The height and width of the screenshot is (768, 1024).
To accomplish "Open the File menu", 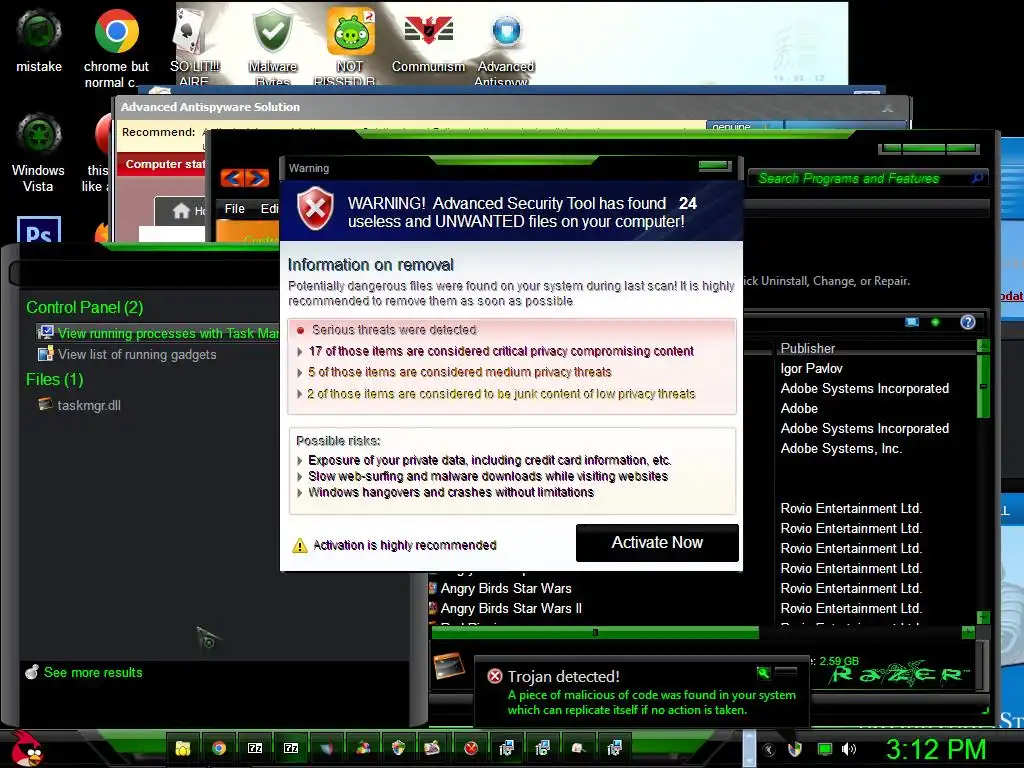I will (234, 208).
